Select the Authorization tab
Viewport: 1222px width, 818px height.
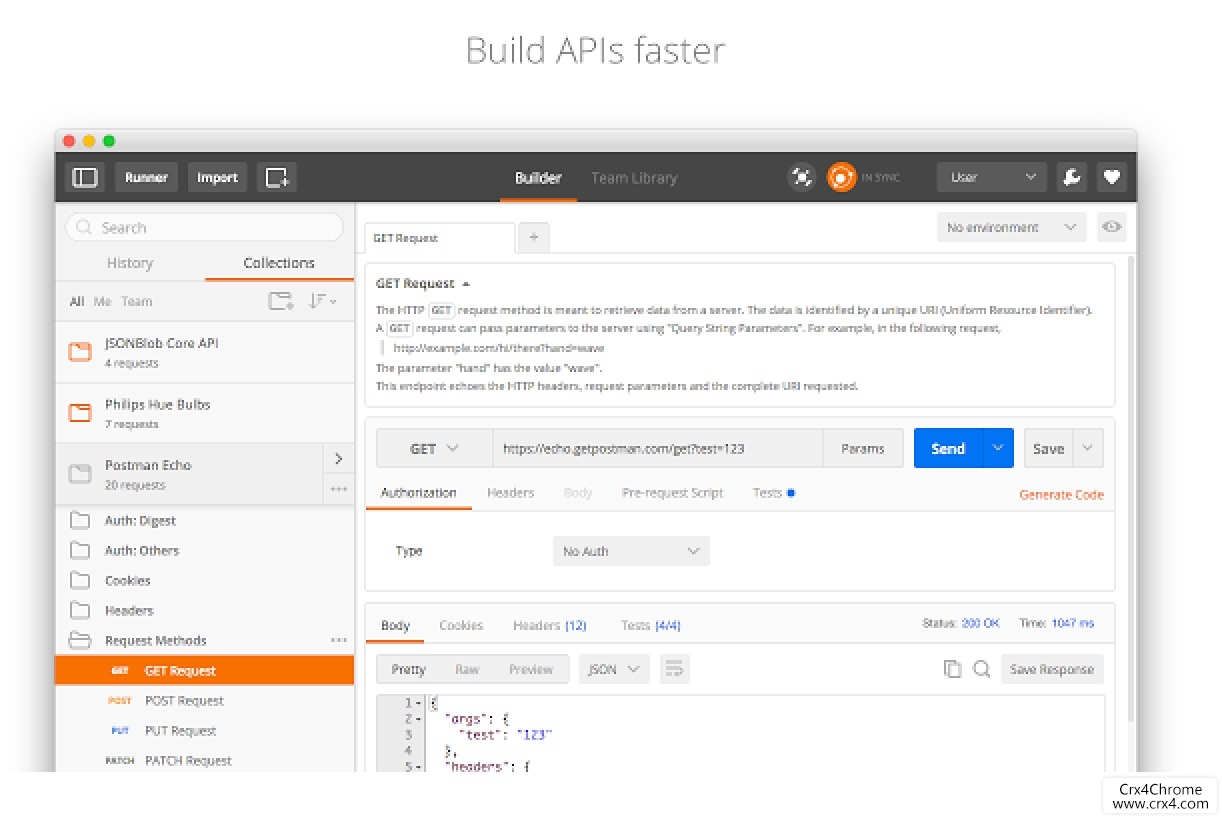(x=418, y=493)
